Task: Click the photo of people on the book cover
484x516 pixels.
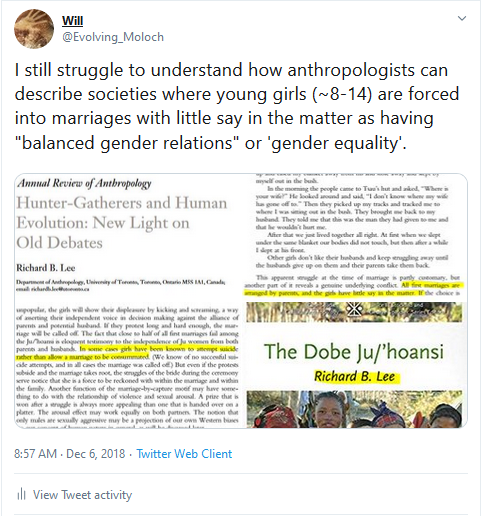Action: pos(355,409)
